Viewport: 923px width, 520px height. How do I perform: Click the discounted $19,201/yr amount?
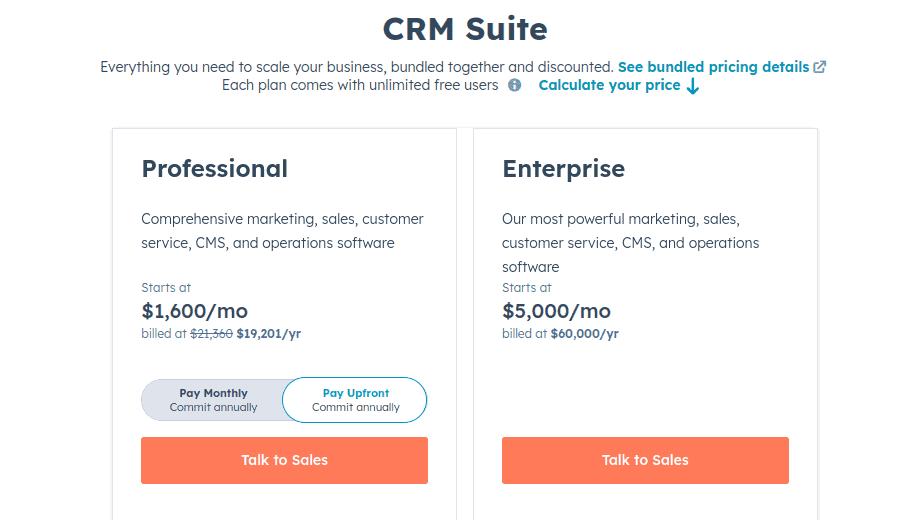[x=268, y=334]
